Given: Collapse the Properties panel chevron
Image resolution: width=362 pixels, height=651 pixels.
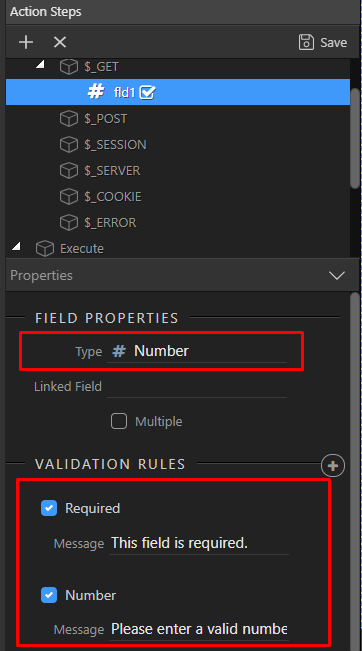Looking at the screenshot, I should click(x=337, y=275).
